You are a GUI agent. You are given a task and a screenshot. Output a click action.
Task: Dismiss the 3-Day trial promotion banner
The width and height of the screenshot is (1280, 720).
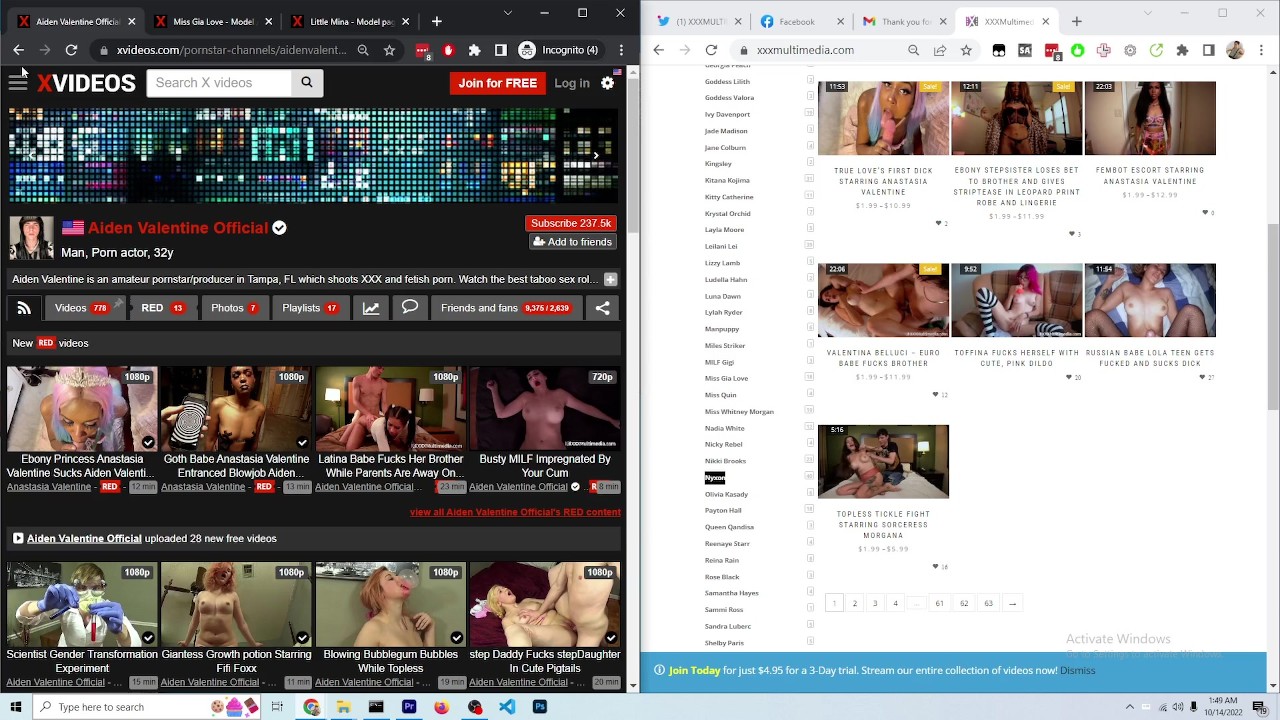point(1077,670)
